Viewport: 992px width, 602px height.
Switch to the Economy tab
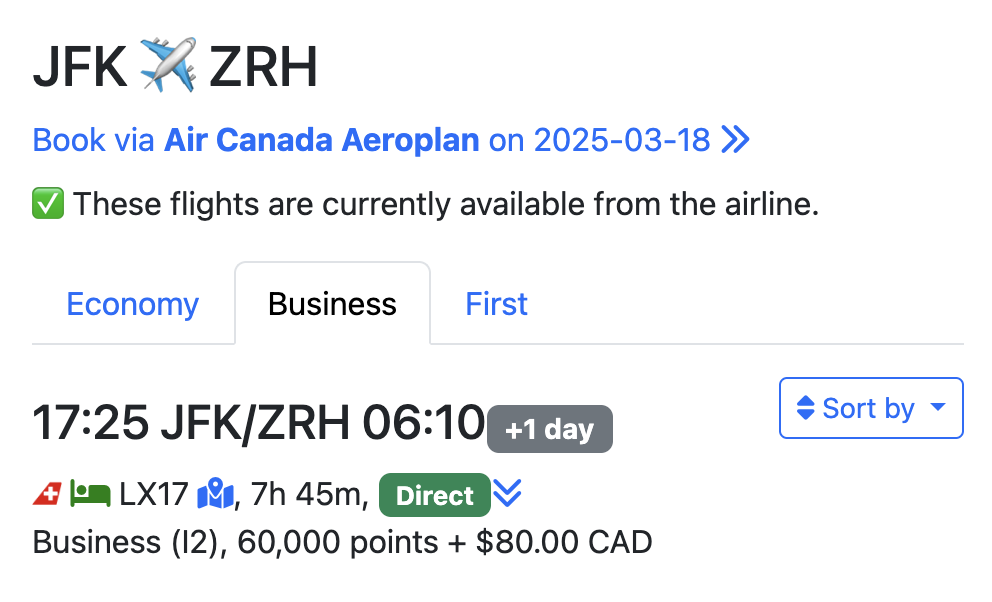132,304
